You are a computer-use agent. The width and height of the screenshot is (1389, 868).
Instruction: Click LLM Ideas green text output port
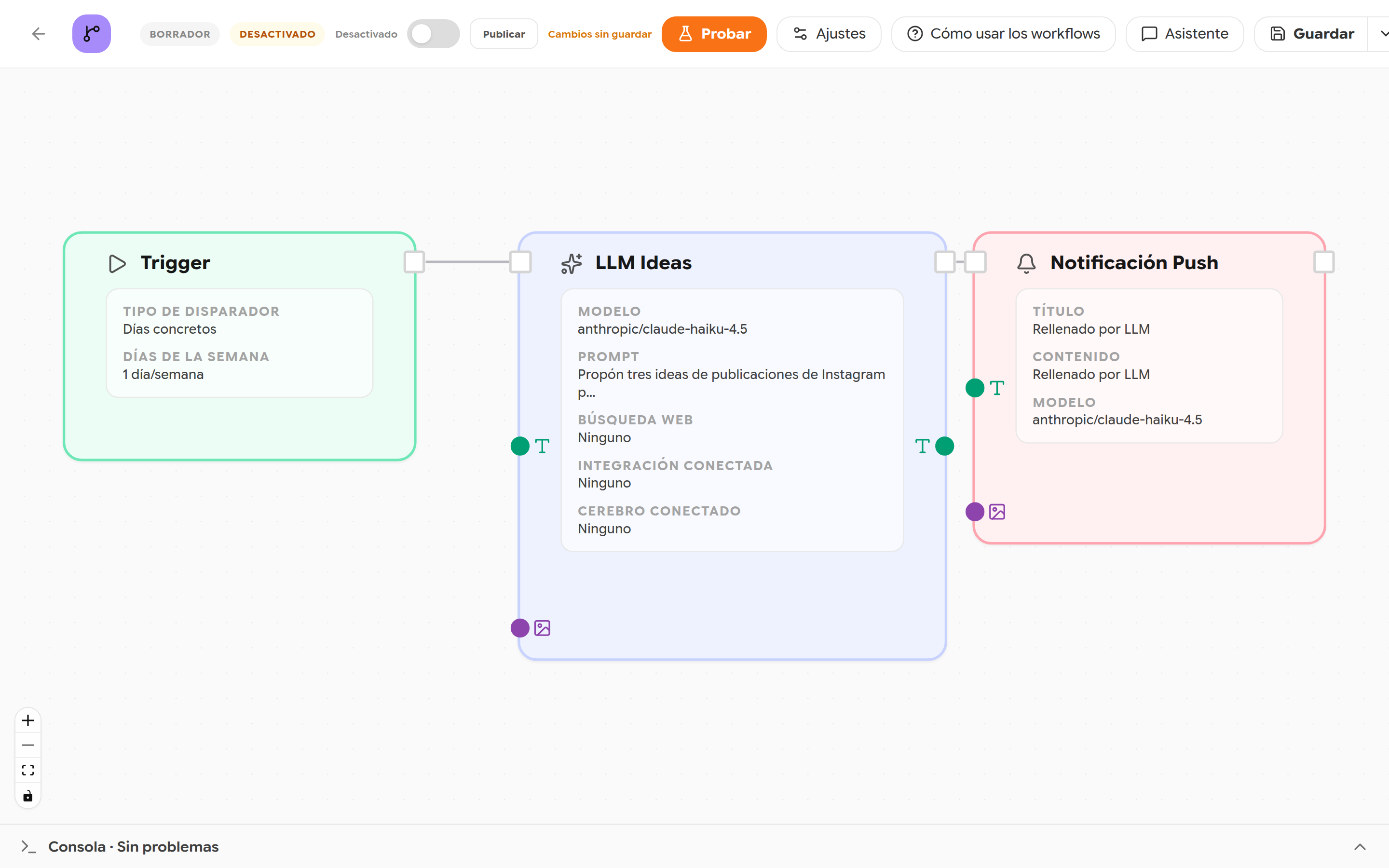(x=945, y=446)
